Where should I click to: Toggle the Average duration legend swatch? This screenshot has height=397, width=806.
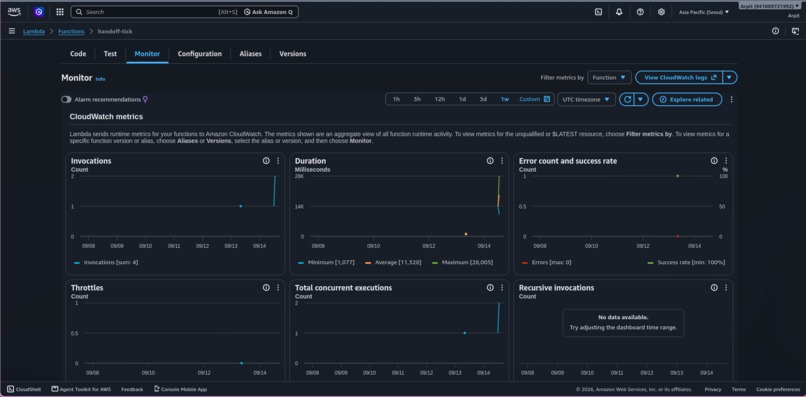(x=368, y=262)
